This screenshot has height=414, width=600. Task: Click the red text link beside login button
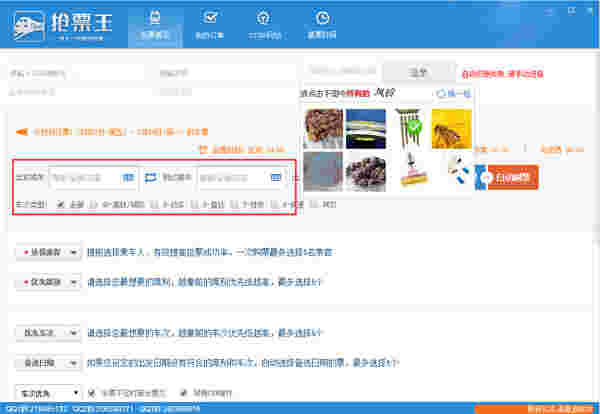[502, 73]
